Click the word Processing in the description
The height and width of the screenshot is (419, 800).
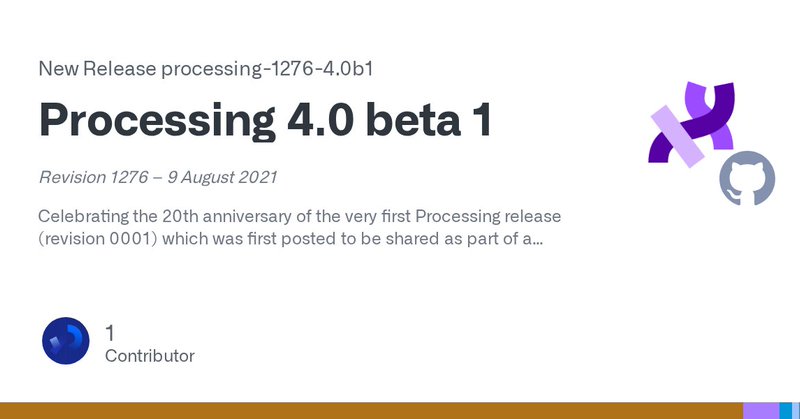point(457,216)
